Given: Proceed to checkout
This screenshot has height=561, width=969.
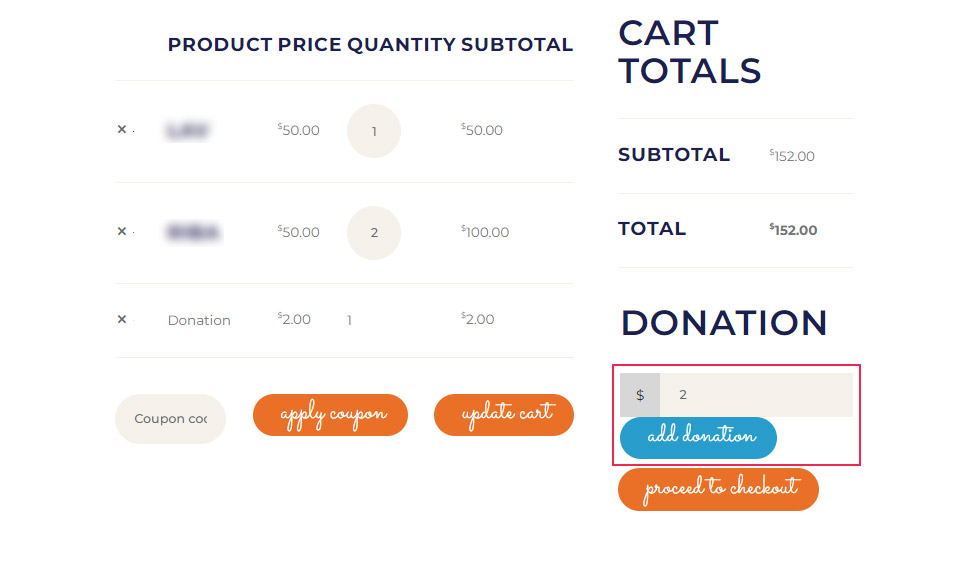Looking at the screenshot, I should click(719, 489).
